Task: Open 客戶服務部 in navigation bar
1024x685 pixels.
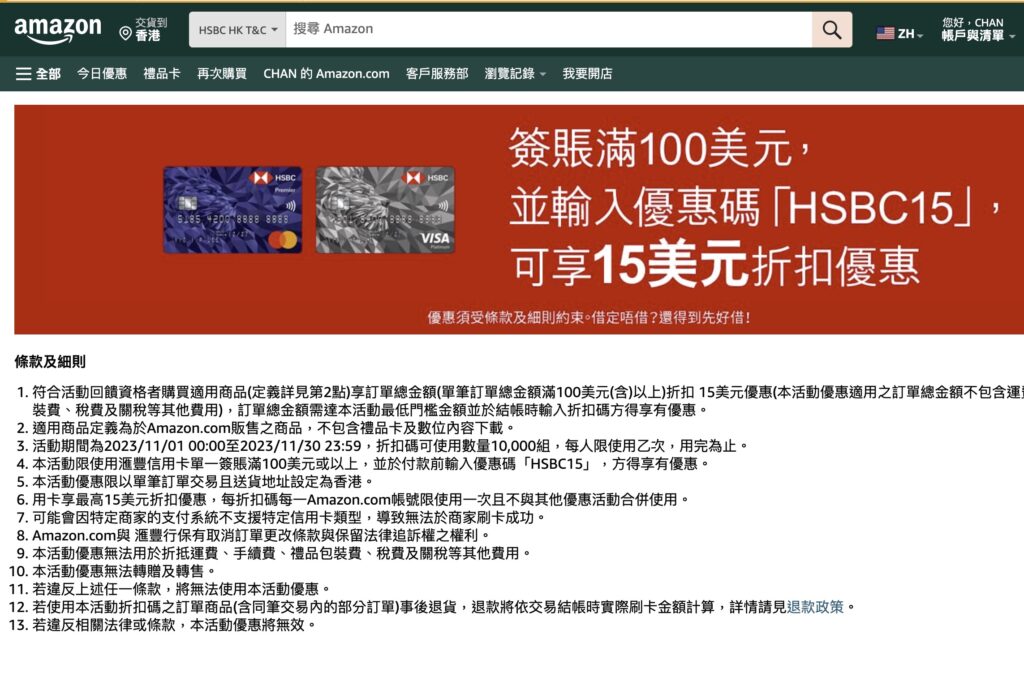Action: 437,74
